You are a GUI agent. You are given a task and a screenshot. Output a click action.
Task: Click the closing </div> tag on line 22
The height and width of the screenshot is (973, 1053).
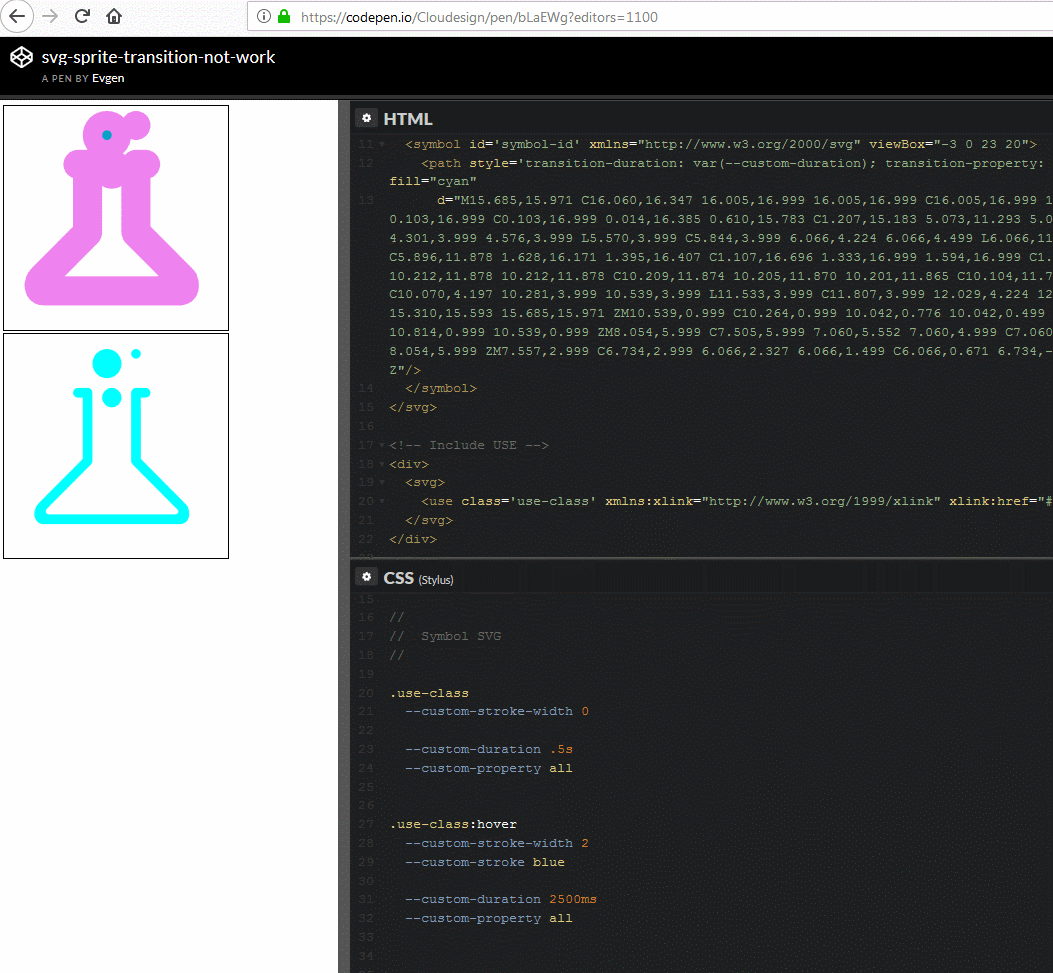[412, 539]
